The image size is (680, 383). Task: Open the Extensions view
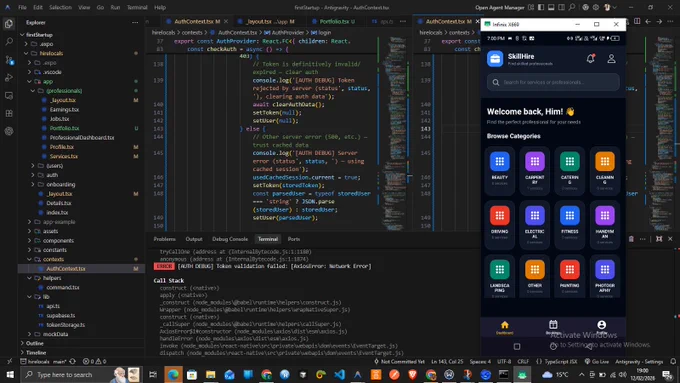coord(9,114)
